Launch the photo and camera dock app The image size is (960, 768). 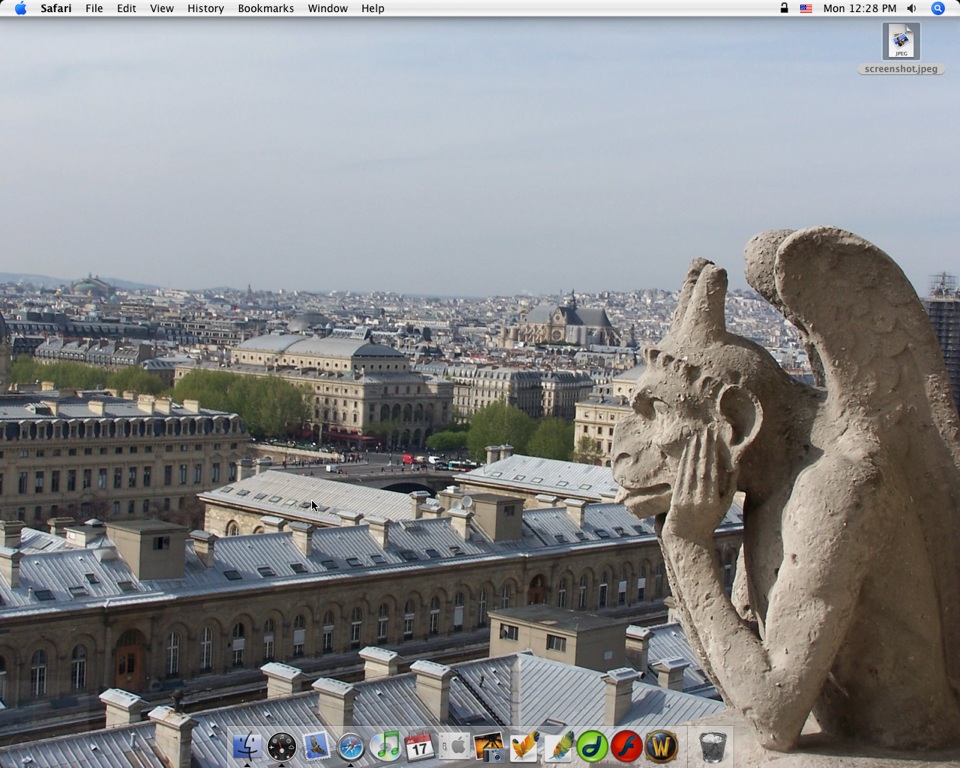(489, 746)
